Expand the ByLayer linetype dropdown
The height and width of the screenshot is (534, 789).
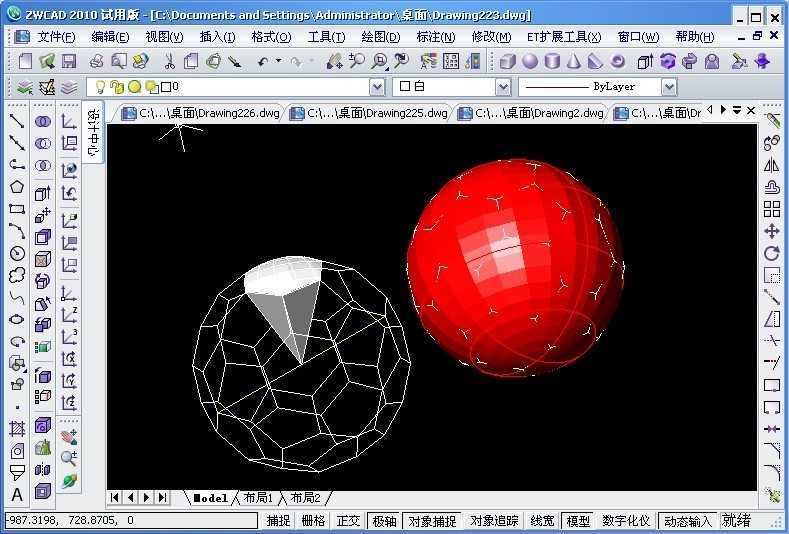tap(668, 88)
